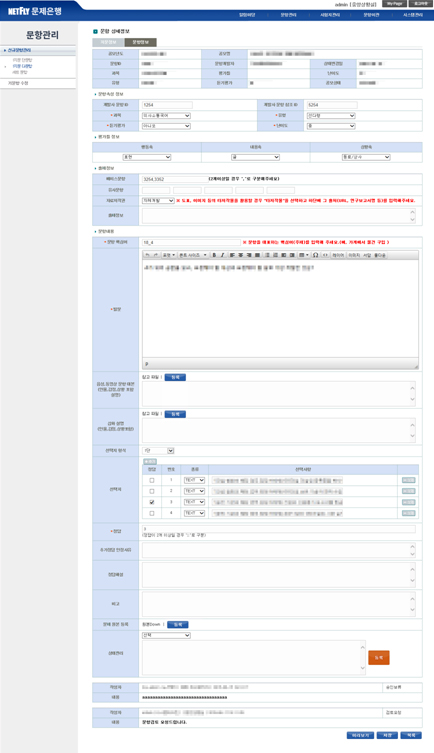Click the undo arrow in the editor toolbar

[147, 255]
